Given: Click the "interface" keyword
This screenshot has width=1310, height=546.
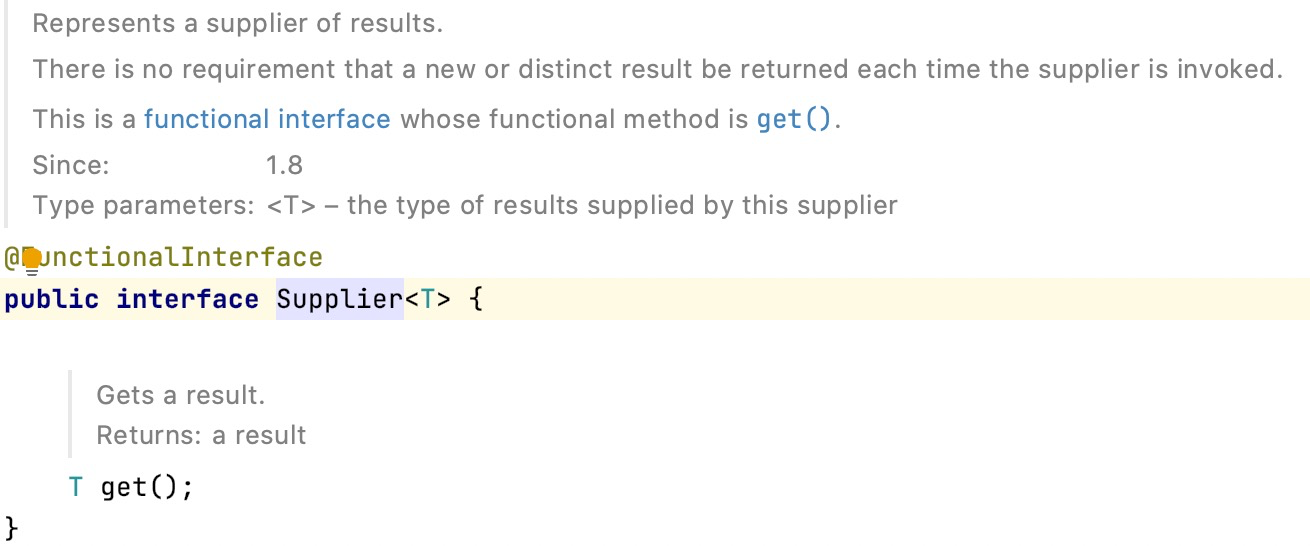Looking at the screenshot, I should click(187, 299).
